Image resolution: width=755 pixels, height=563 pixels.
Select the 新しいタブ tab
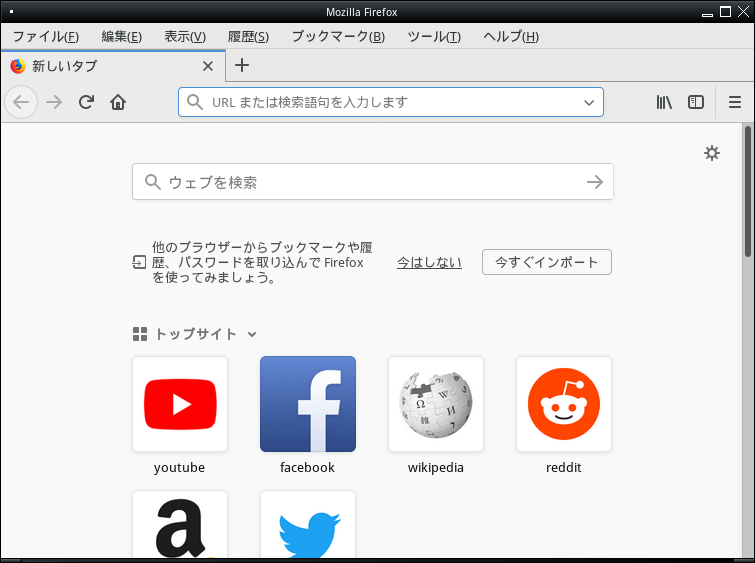click(113, 66)
